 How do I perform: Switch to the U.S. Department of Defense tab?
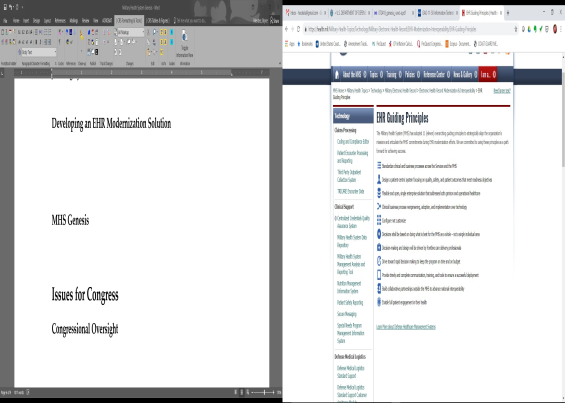[x=350, y=13]
